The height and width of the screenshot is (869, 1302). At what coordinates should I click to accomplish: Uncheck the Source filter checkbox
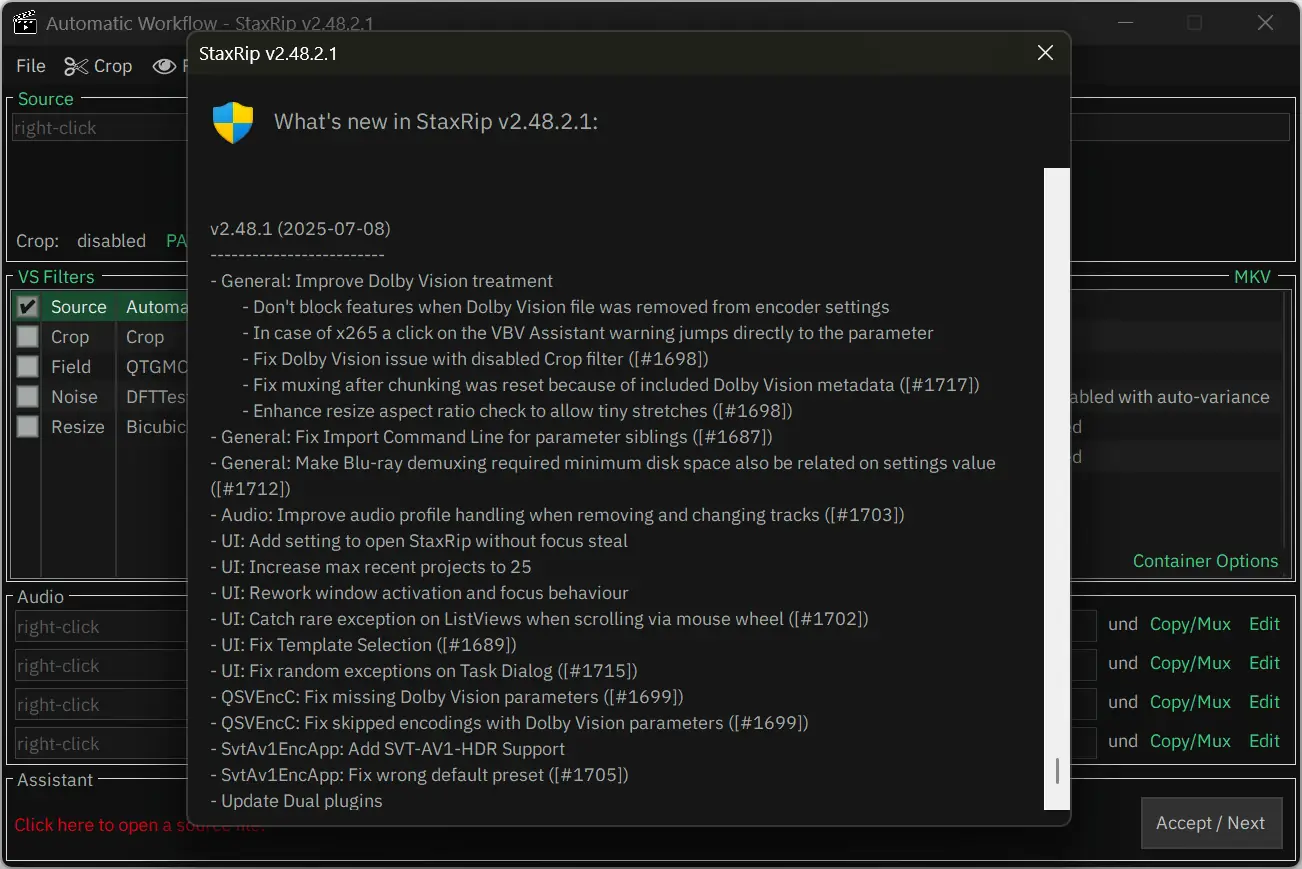click(x=28, y=307)
